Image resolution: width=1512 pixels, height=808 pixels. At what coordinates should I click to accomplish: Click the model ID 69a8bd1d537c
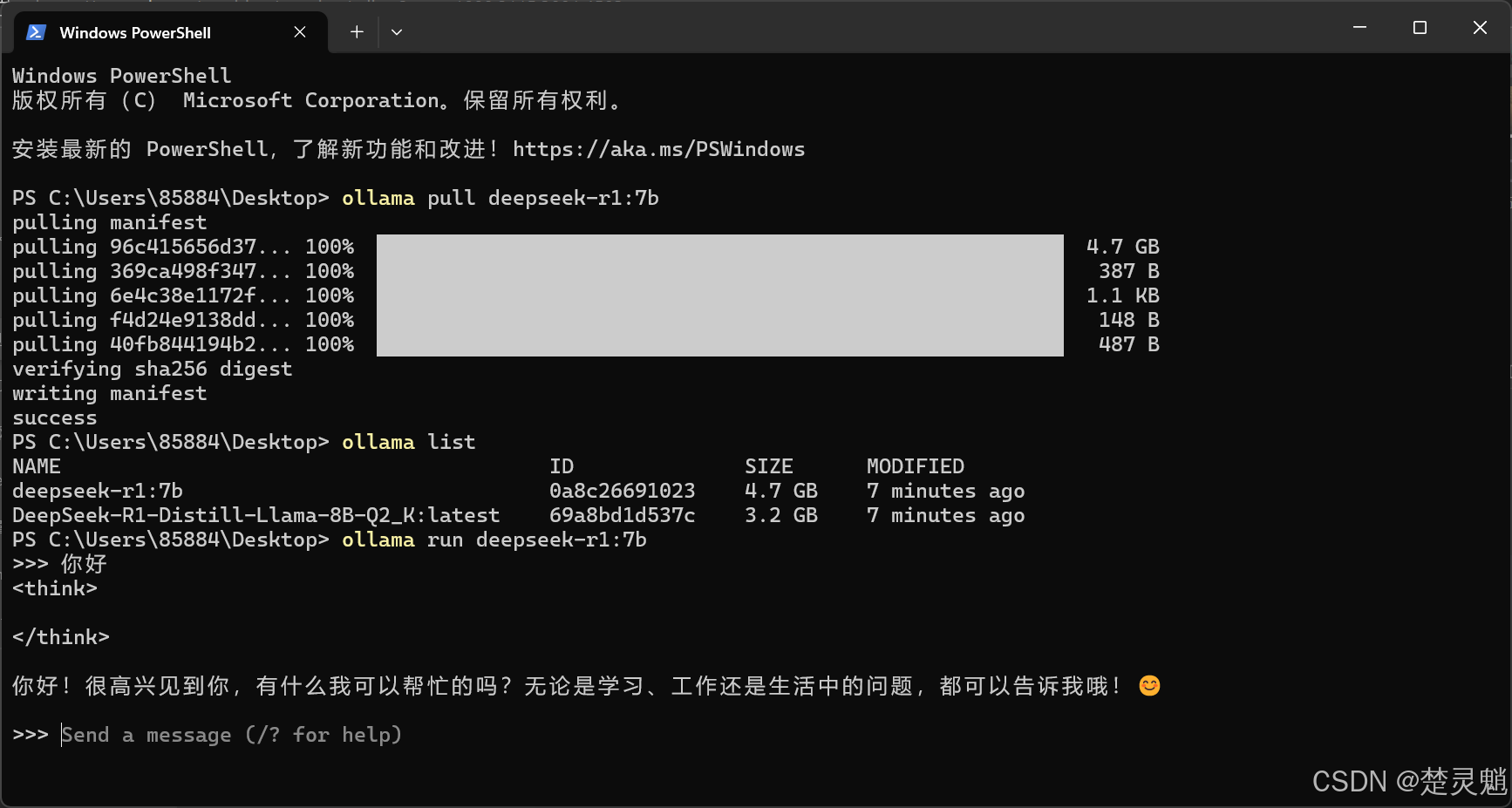pyautogui.click(x=623, y=515)
